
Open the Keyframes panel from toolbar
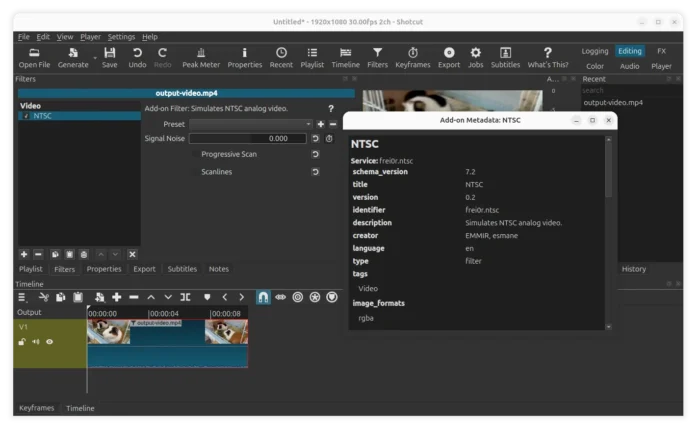point(412,58)
